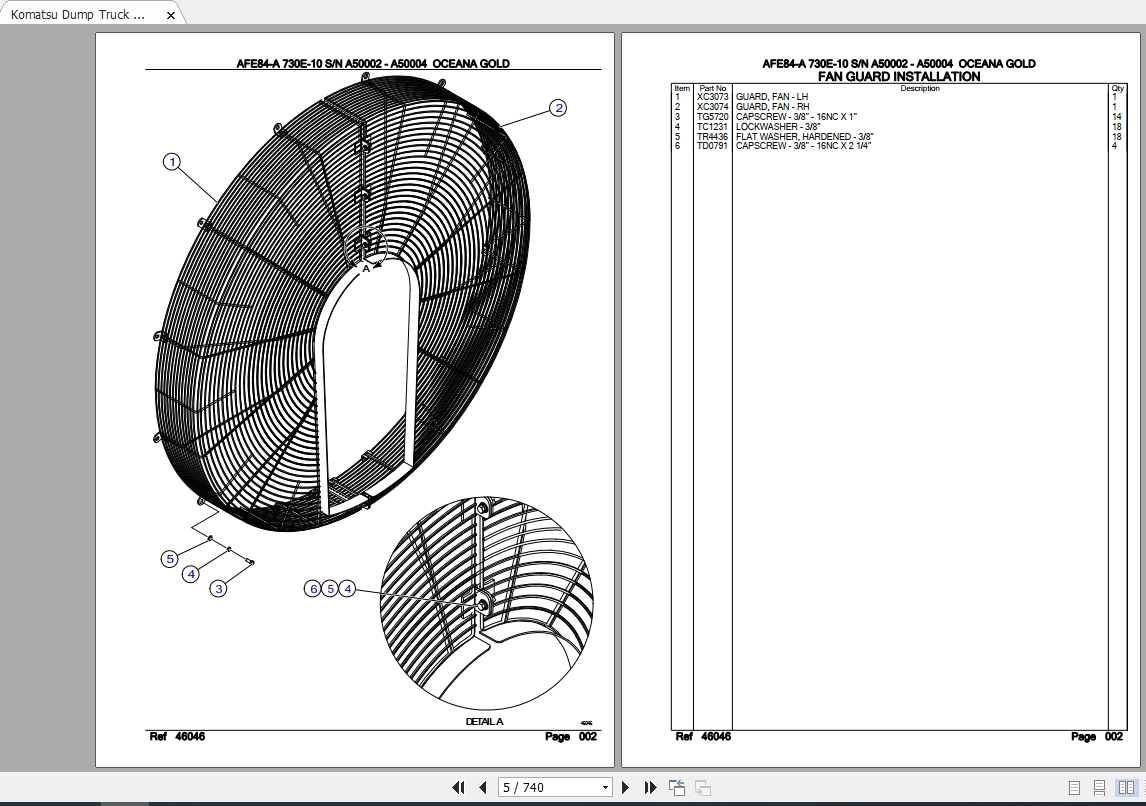
Task: Click the LOCKWASHER - 3/8" description
Action: (778, 126)
